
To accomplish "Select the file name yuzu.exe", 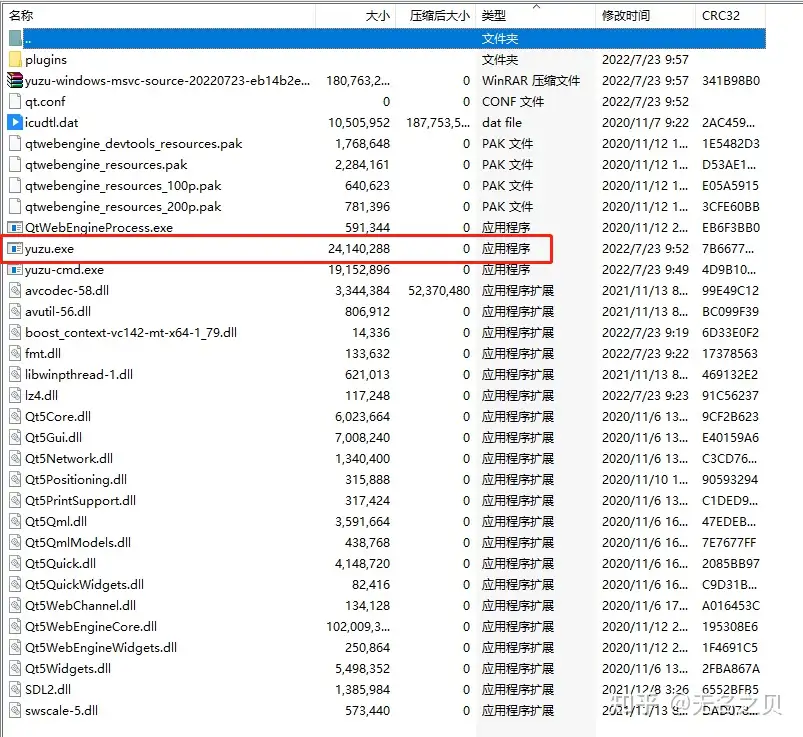I will tap(50, 249).
